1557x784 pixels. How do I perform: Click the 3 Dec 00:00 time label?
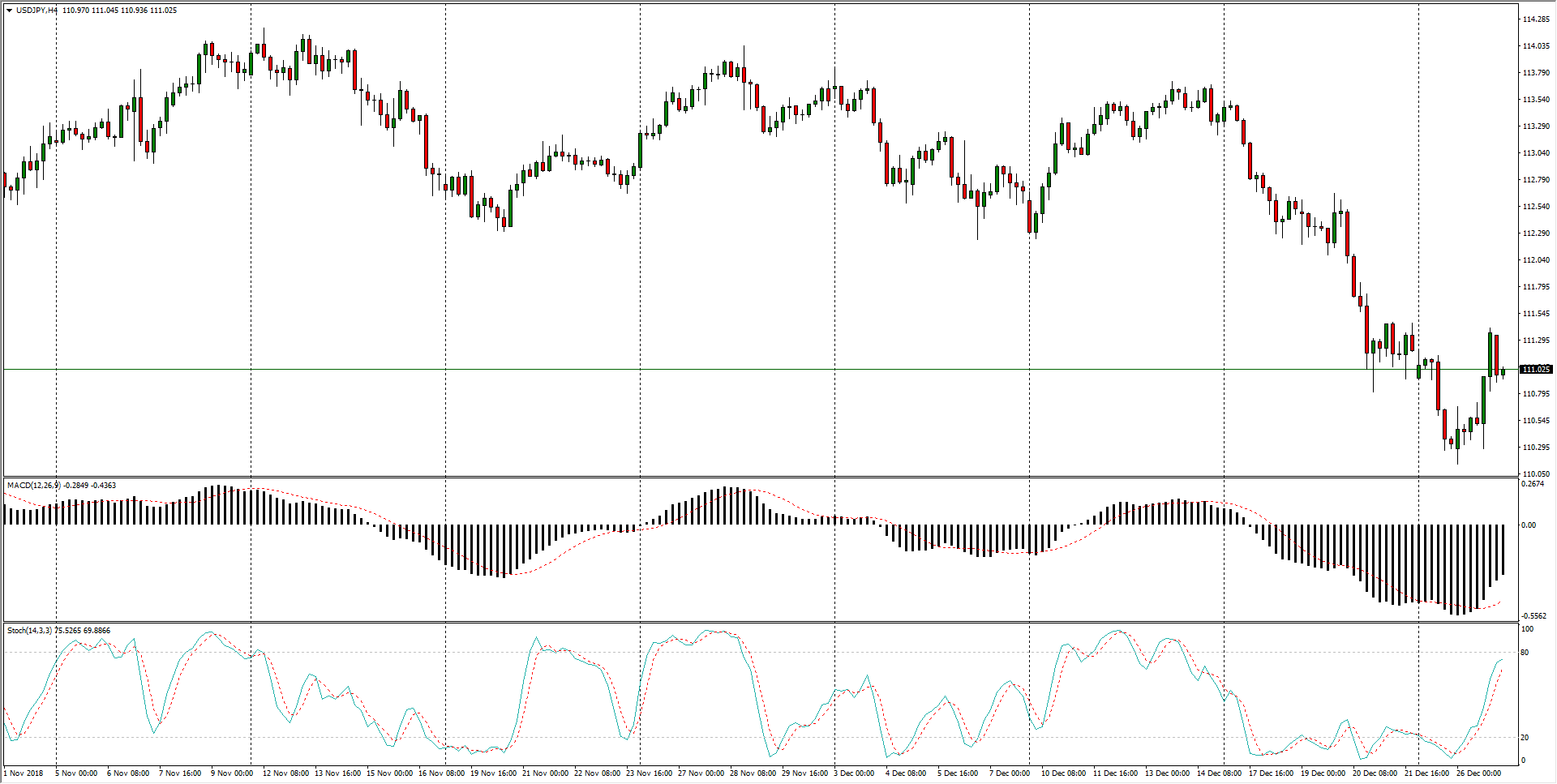854,773
